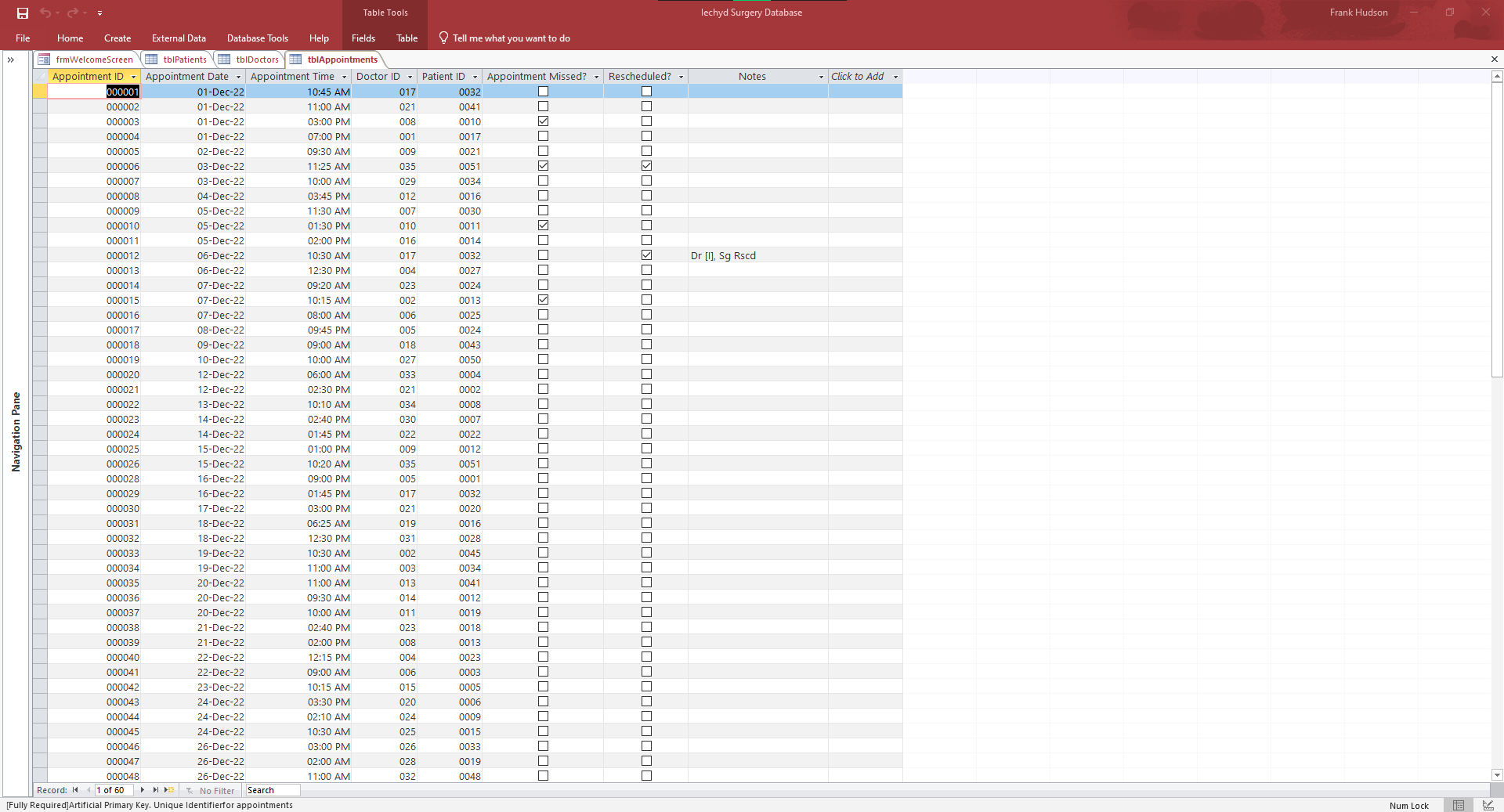The height and width of the screenshot is (812, 1504).
Task: Click the Redo icon
Action: [x=72, y=13]
